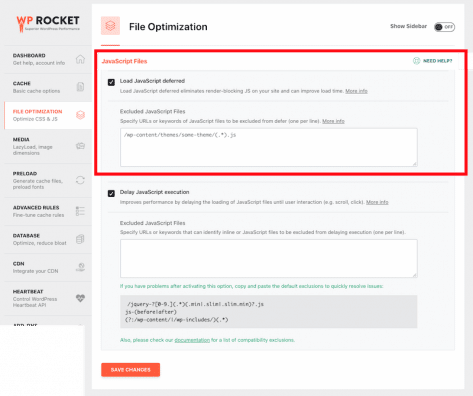Viewport: 473px width, 396px height.
Task: Open More info link for excluded defer files
Action: click(333, 121)
